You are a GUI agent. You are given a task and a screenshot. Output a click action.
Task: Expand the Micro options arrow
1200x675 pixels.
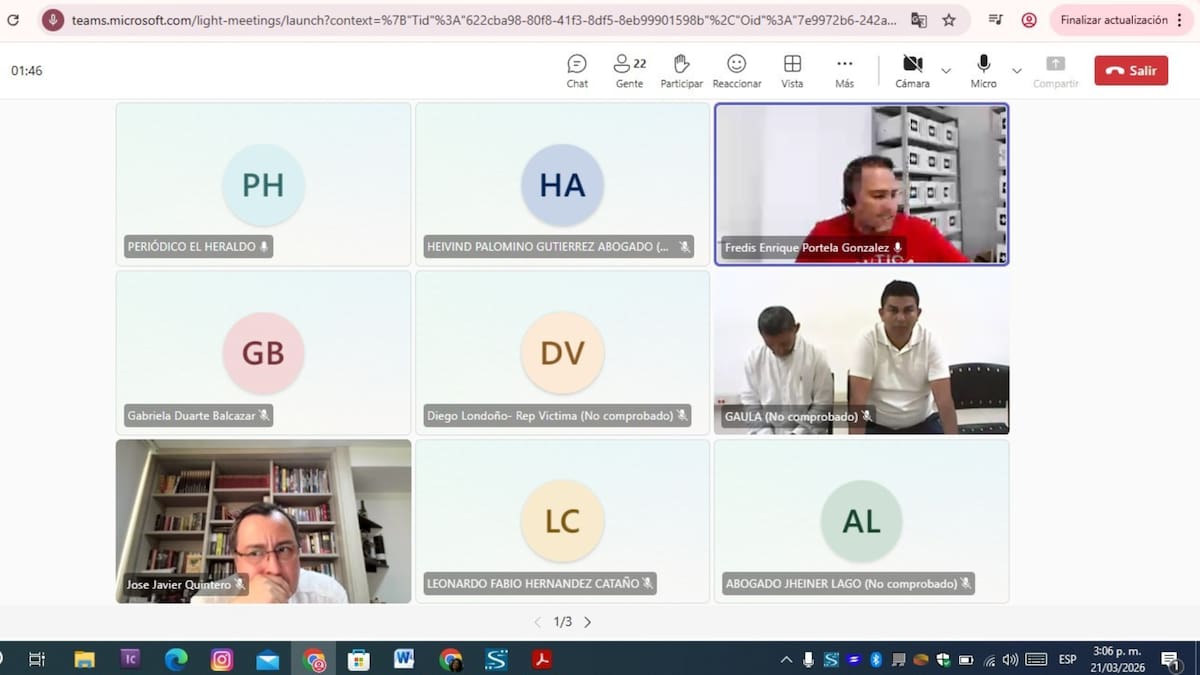coord(1017,71)
